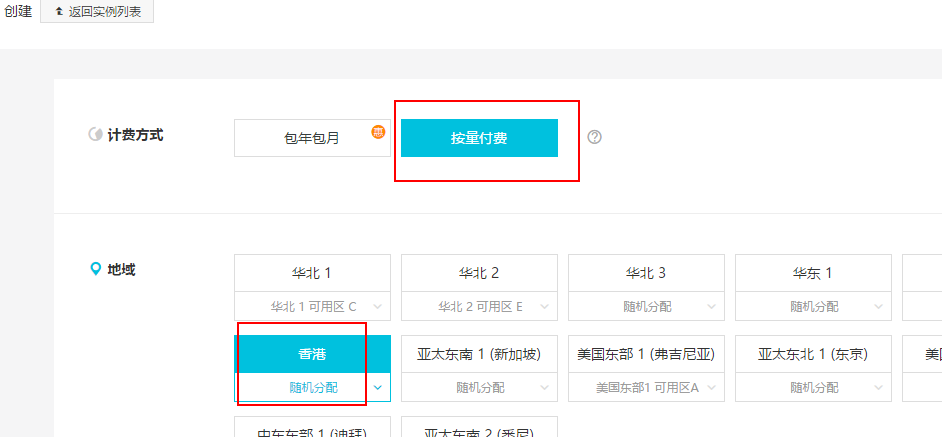Choose the 华北 1 region
Viewport: 942px width, 437px height.
pos(312,273)
